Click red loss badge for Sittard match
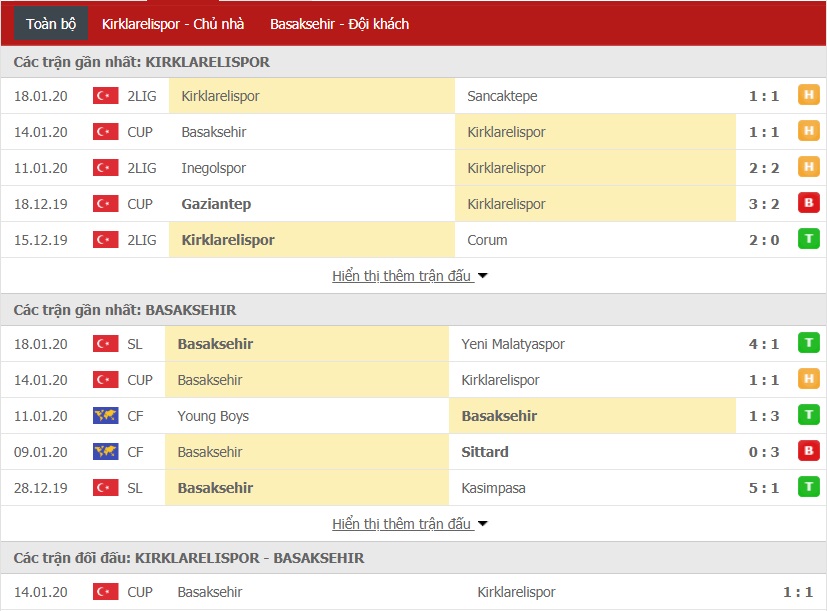 point(809,451)
